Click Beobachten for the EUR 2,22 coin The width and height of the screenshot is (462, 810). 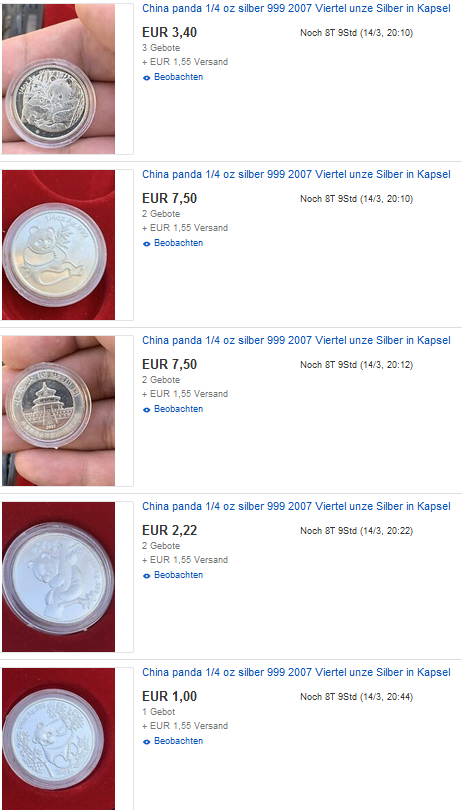coord(178,574)
